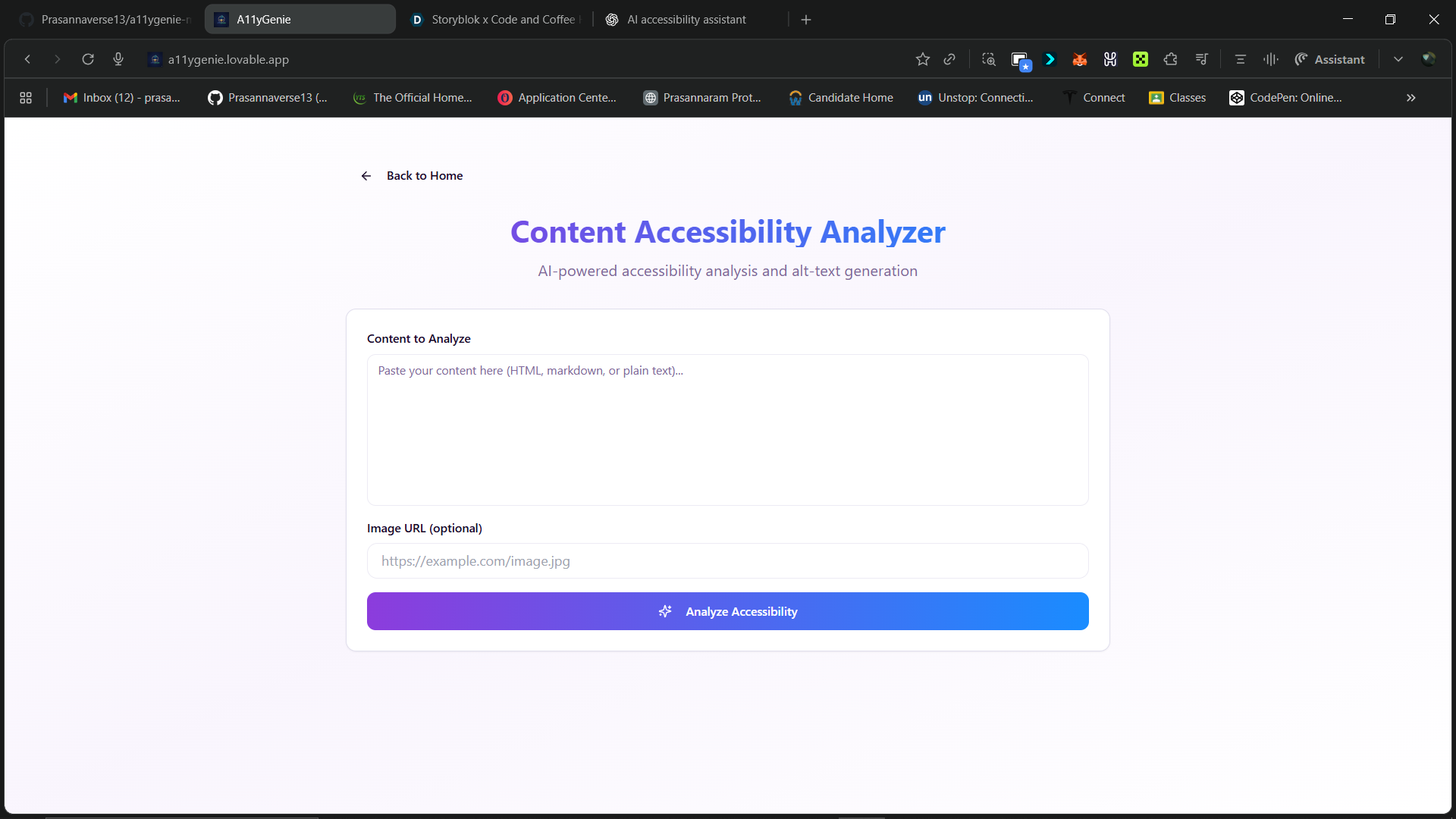This screenshot has height=819, width=1456.
Task: Open the Assistant panel
Action: [x=1329, y=59]
